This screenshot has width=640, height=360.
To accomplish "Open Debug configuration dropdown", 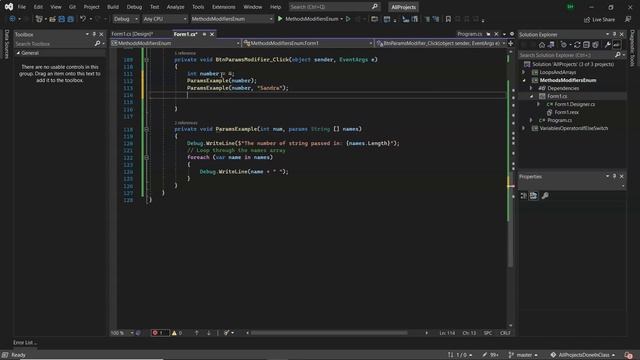I will pos(126,19).
